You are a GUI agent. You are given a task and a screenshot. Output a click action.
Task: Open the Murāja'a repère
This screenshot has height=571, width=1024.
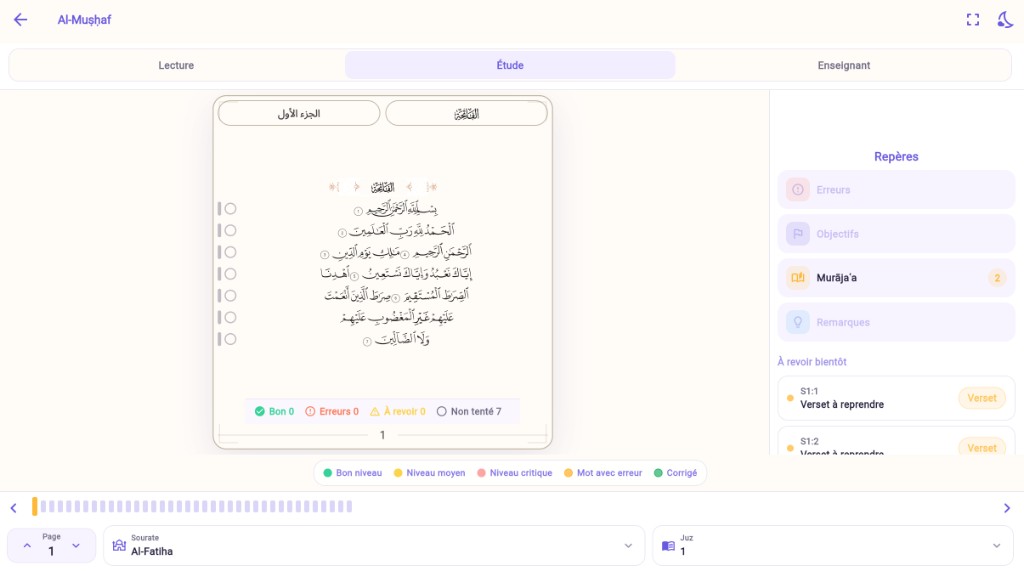896,278
